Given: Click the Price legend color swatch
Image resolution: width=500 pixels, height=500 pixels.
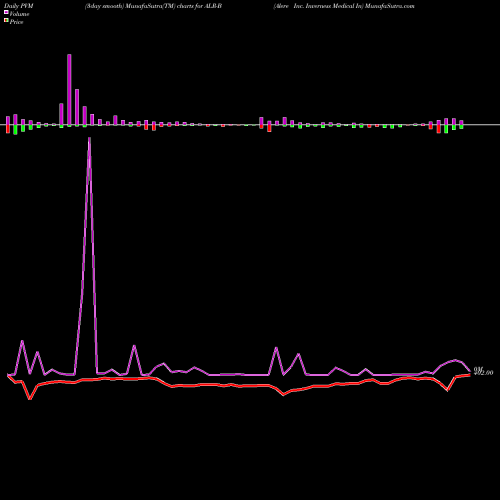Looking at the screenshot, I should 6,21.
